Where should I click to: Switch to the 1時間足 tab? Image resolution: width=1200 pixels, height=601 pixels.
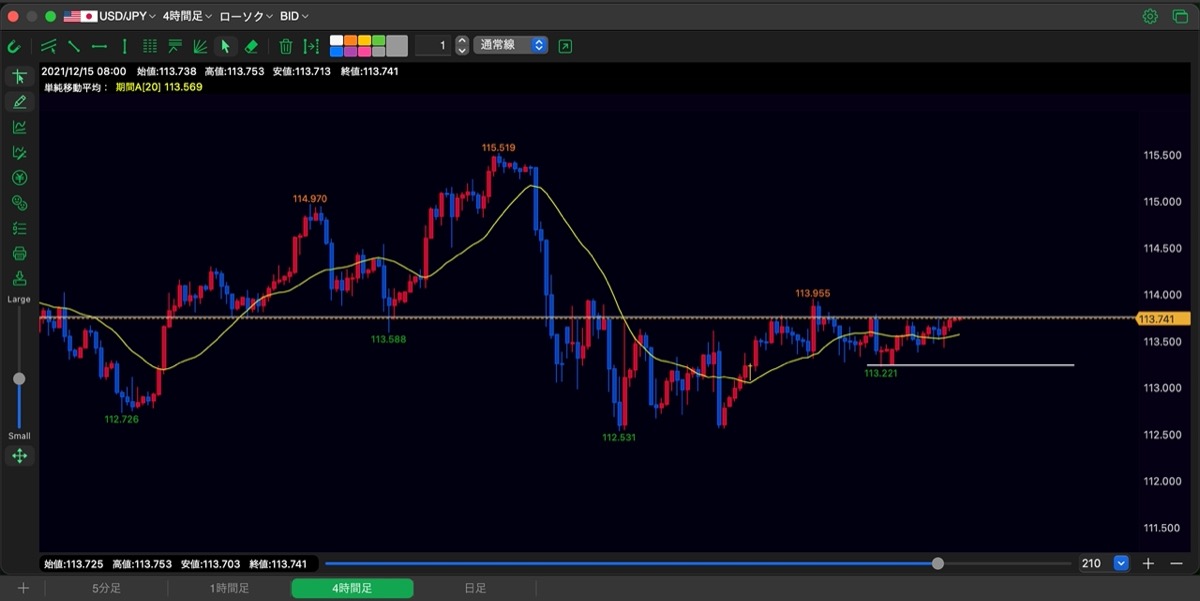pyautogui.click(x=229, y=588)
